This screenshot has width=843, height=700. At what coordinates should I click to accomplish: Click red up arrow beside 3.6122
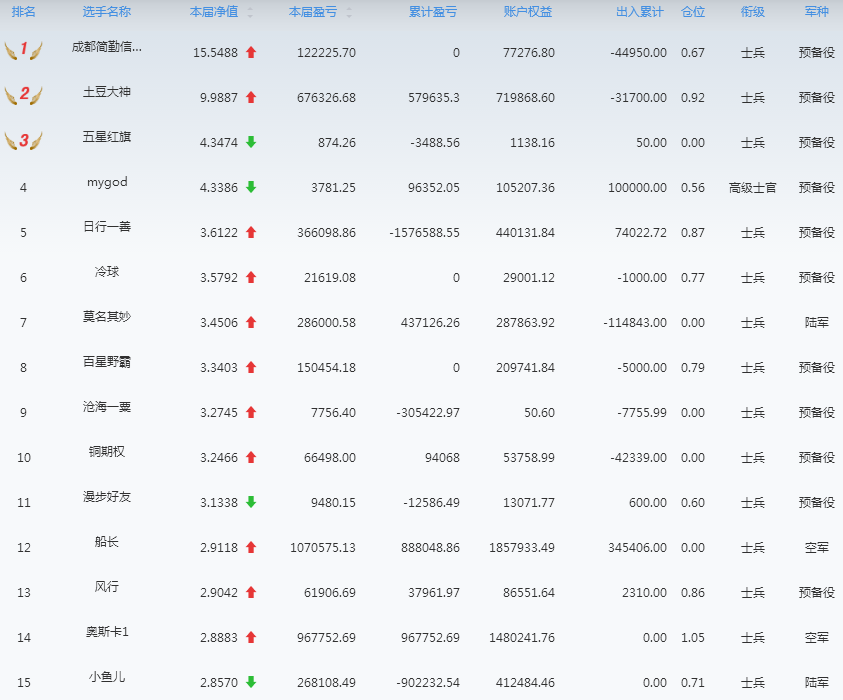[x=251, y=232]
